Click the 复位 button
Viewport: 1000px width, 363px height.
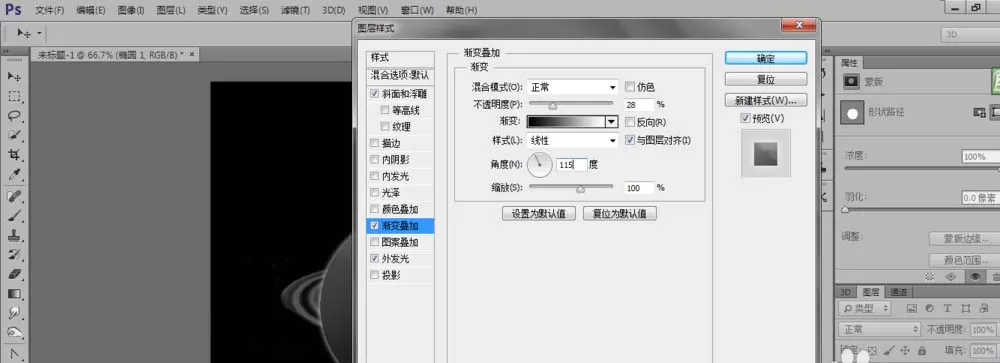click(766, 79)
